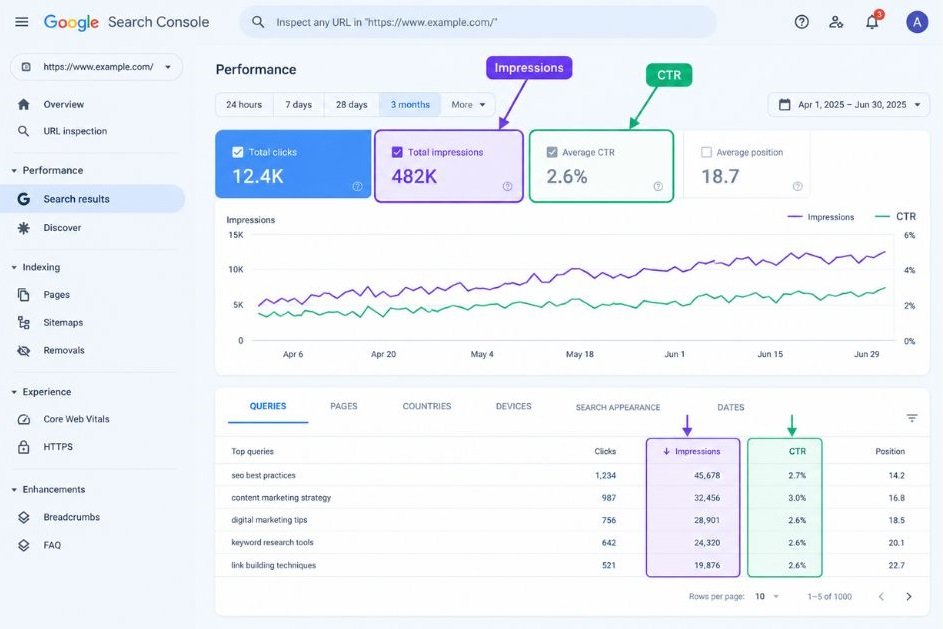
Task: Click the Core Web Vitals gauge icon
Action: click(x=23, y=420)
